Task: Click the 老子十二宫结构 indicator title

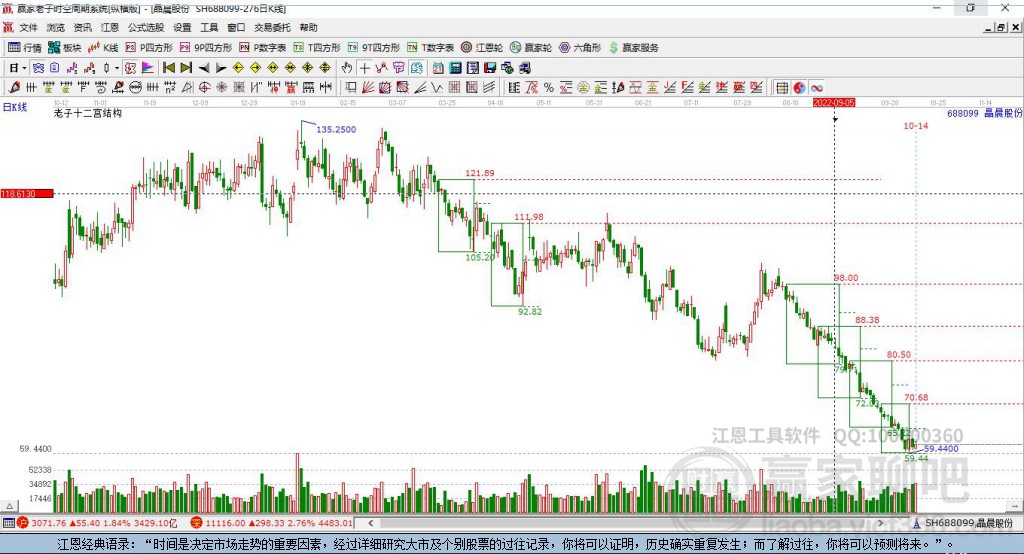Action: [88, 113]
